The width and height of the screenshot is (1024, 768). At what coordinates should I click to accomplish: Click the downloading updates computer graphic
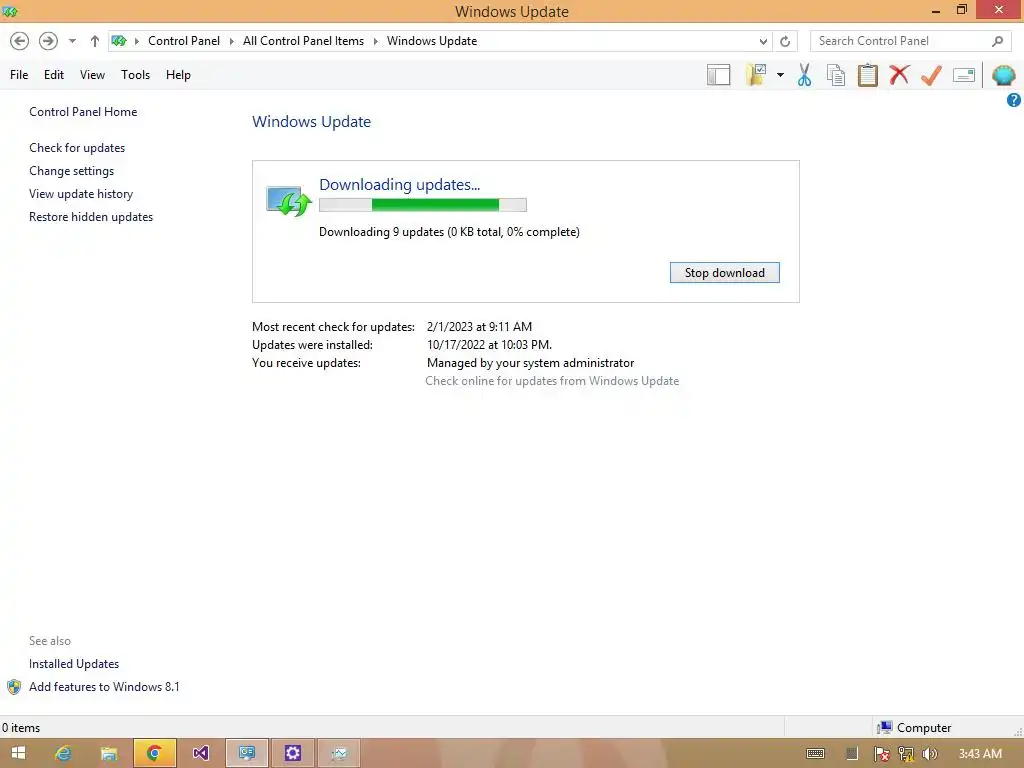[288, 200]
